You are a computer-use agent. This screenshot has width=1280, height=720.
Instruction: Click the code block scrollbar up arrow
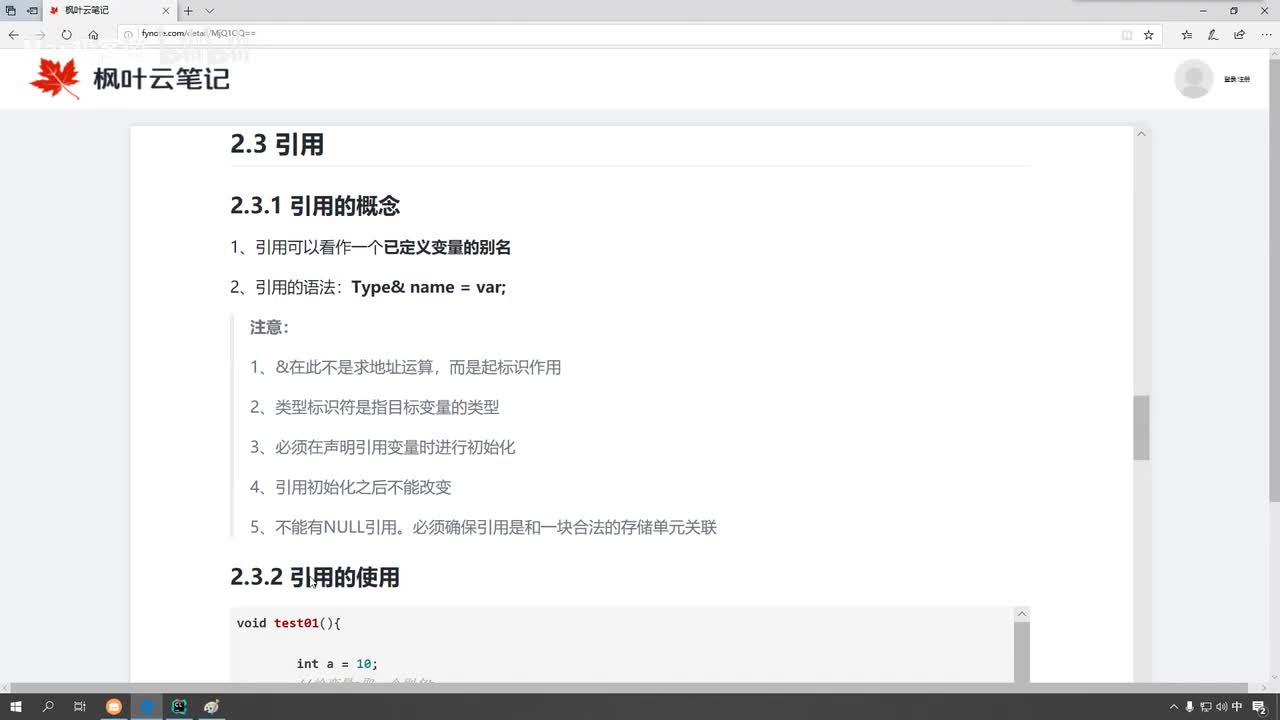[1022, 614]
